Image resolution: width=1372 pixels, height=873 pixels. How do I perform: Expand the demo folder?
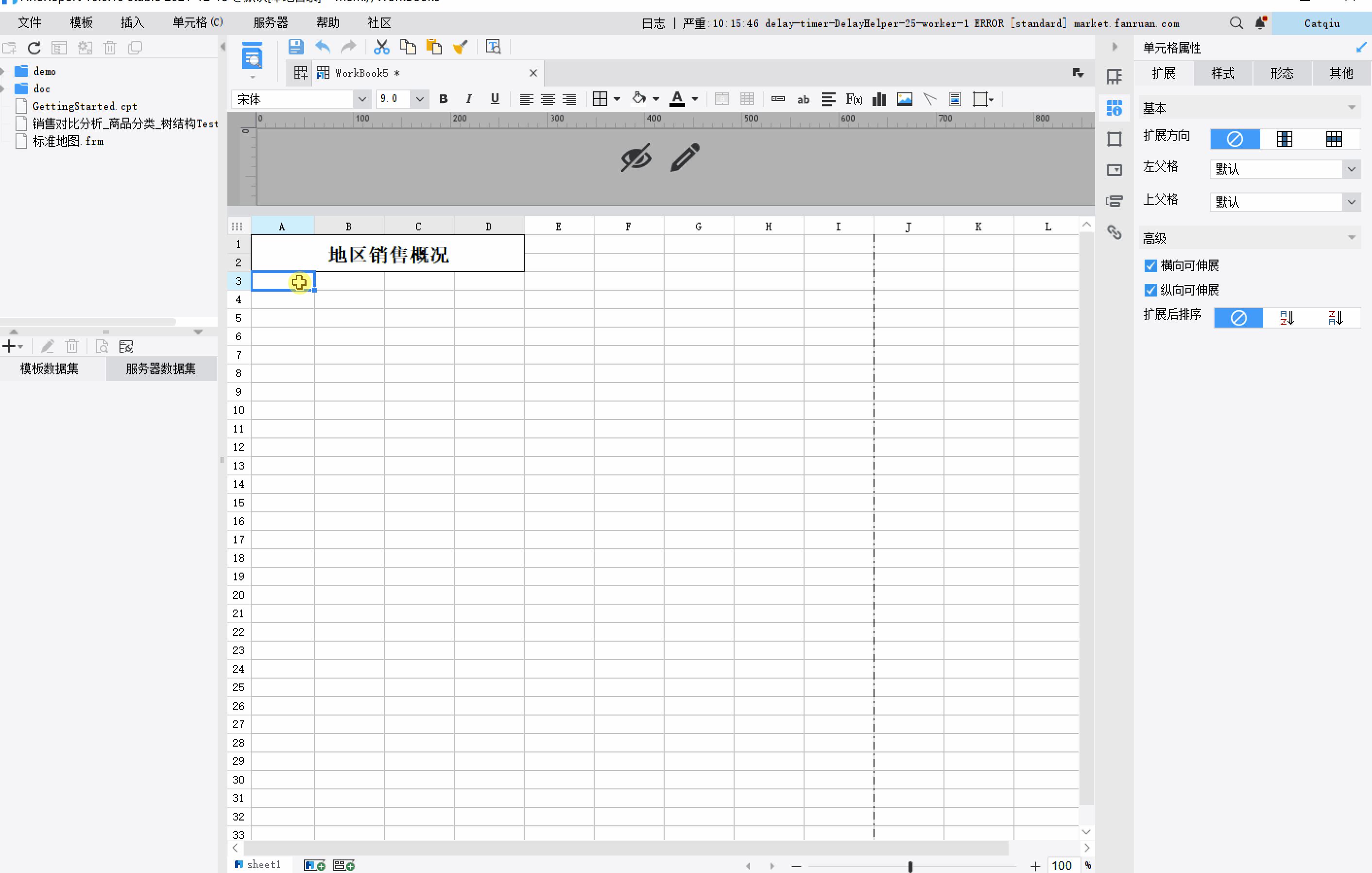(x=3, y=71)
